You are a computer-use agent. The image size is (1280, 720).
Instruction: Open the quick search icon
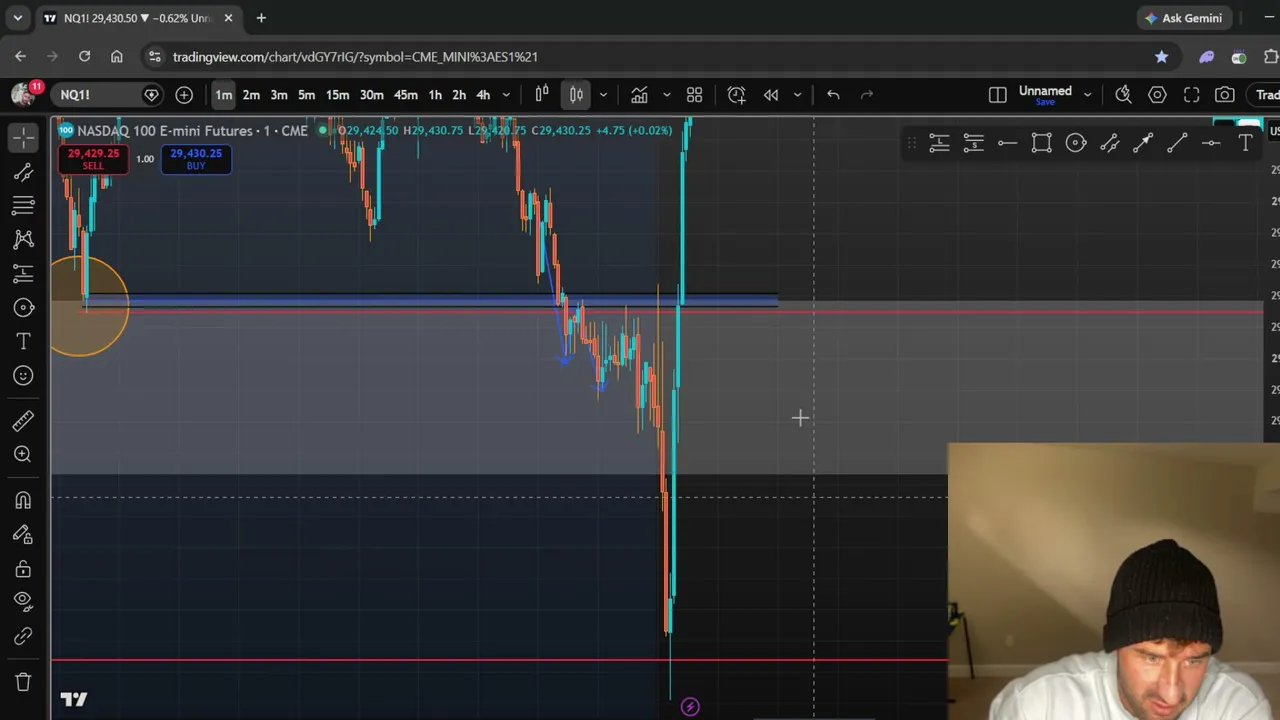[1124, 95]
